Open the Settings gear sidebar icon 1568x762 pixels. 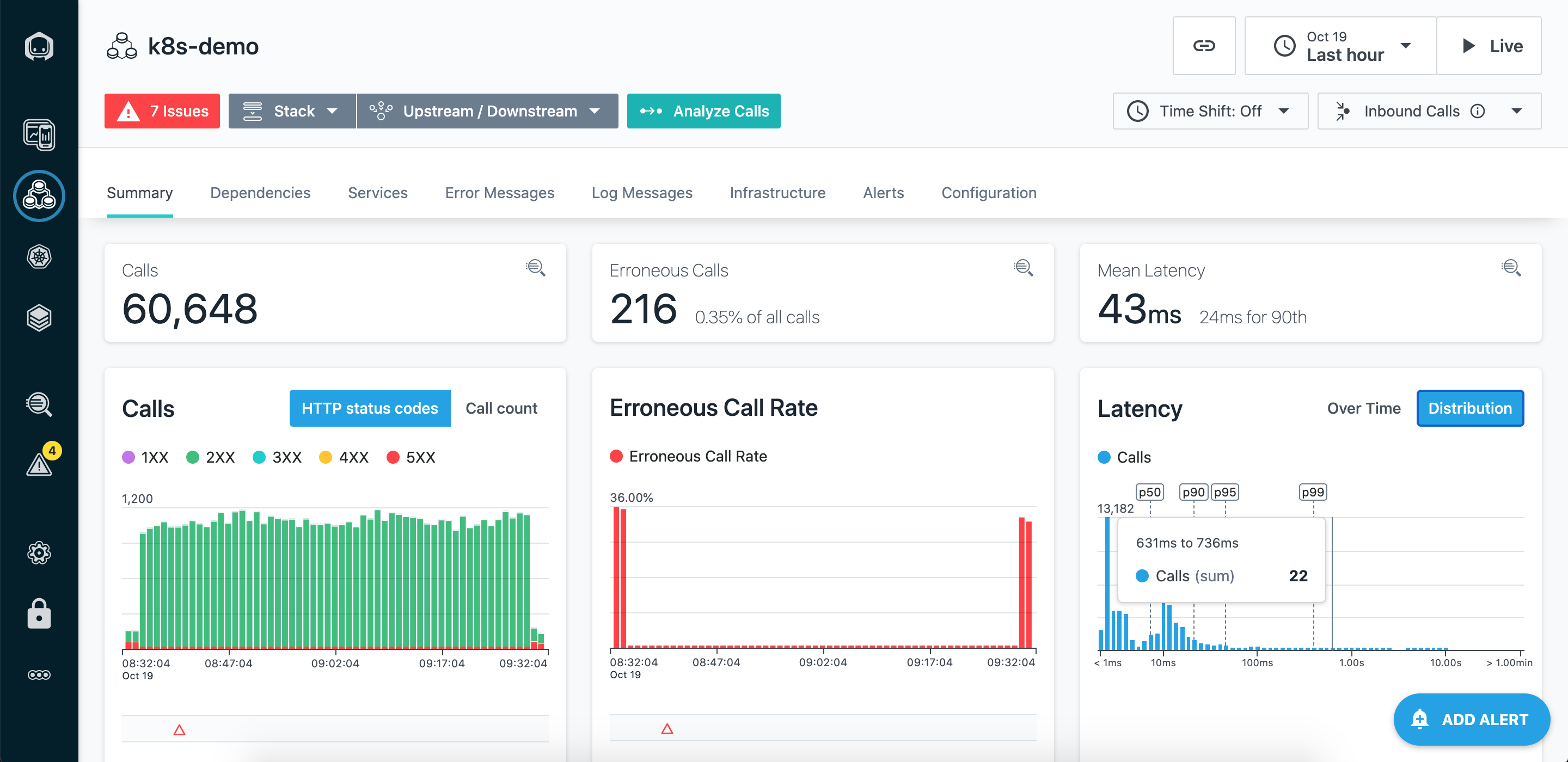pos(39,552)
